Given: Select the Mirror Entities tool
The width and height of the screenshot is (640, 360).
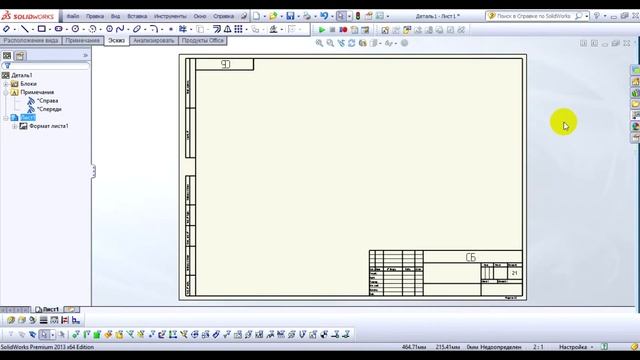Looking at the screenshot, I should [x=227, y=29].
